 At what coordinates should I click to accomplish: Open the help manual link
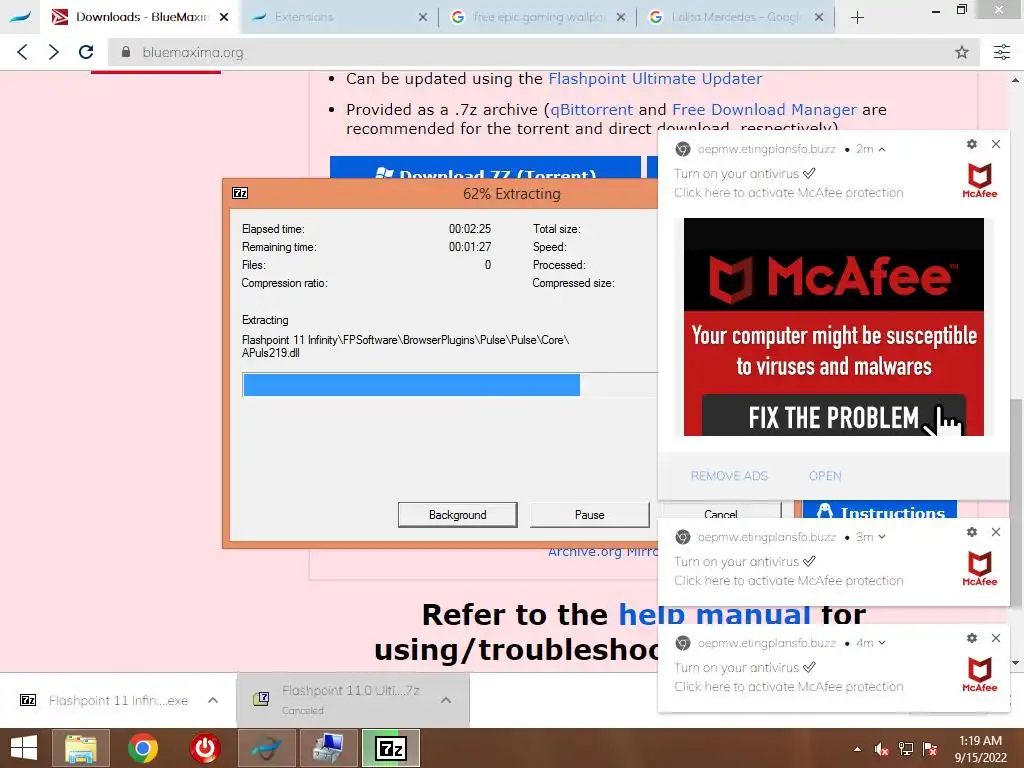tap(714, 615)
